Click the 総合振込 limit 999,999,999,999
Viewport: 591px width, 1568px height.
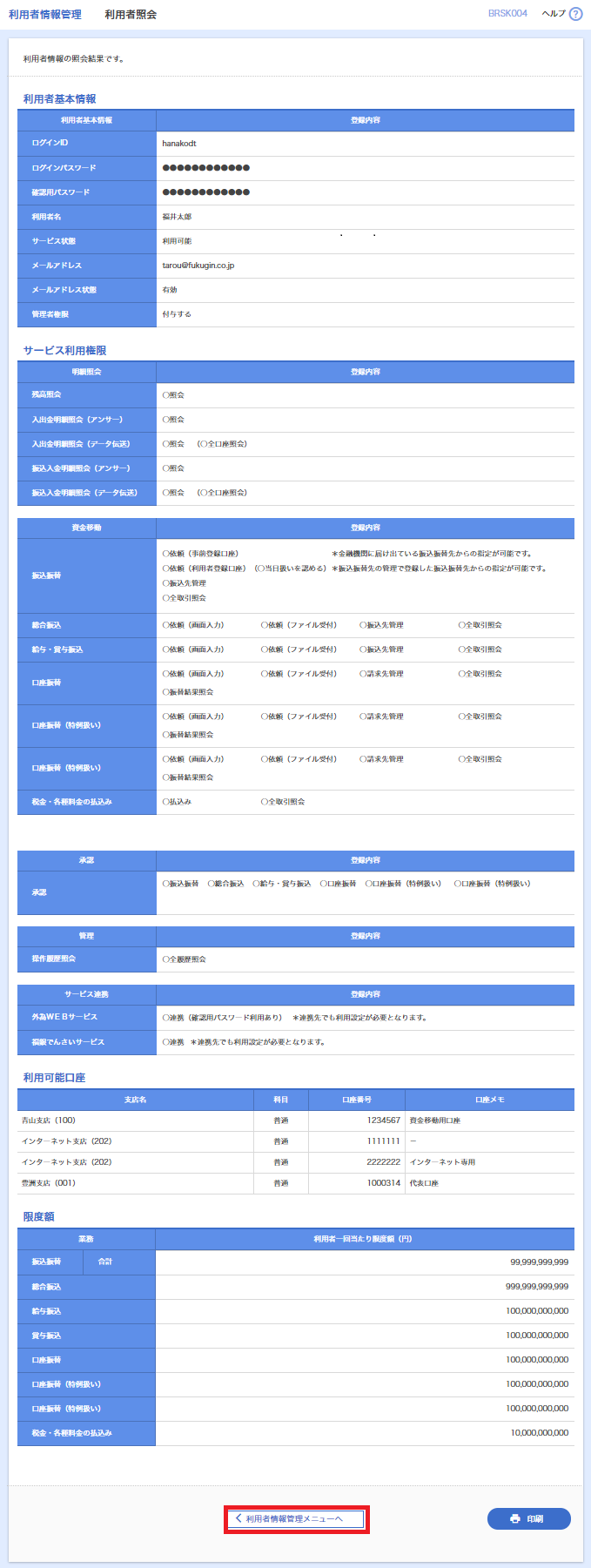[x=537, y=1287]
